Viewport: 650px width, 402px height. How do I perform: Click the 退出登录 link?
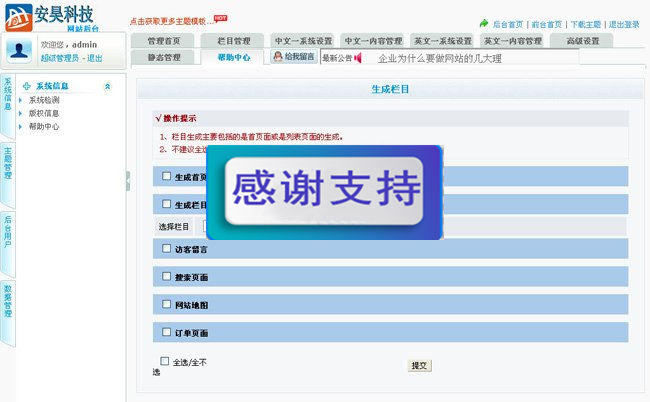click(x=624, y=24)
